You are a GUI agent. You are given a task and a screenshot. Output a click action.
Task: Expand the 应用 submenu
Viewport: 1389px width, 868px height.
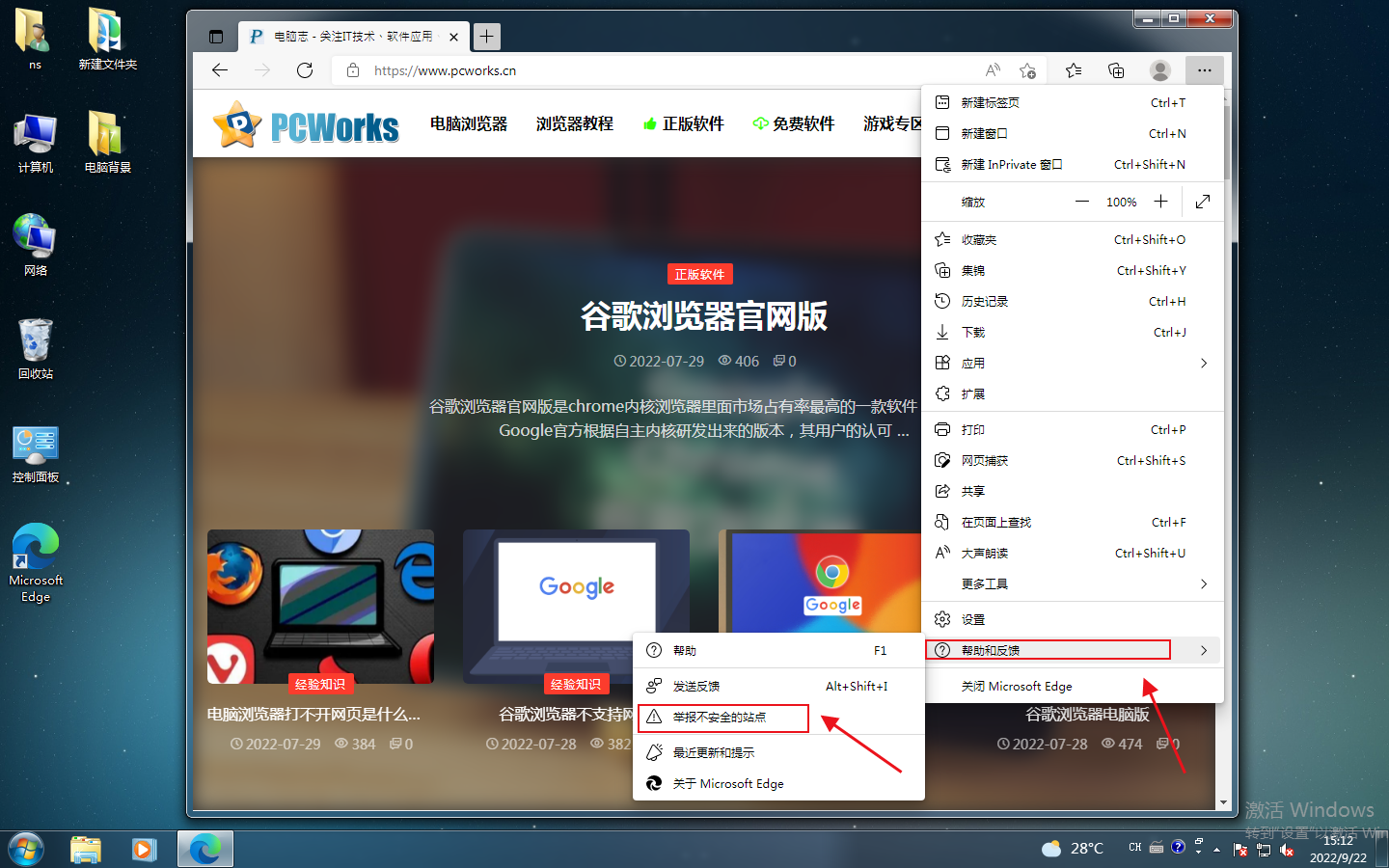point(1073,363)
